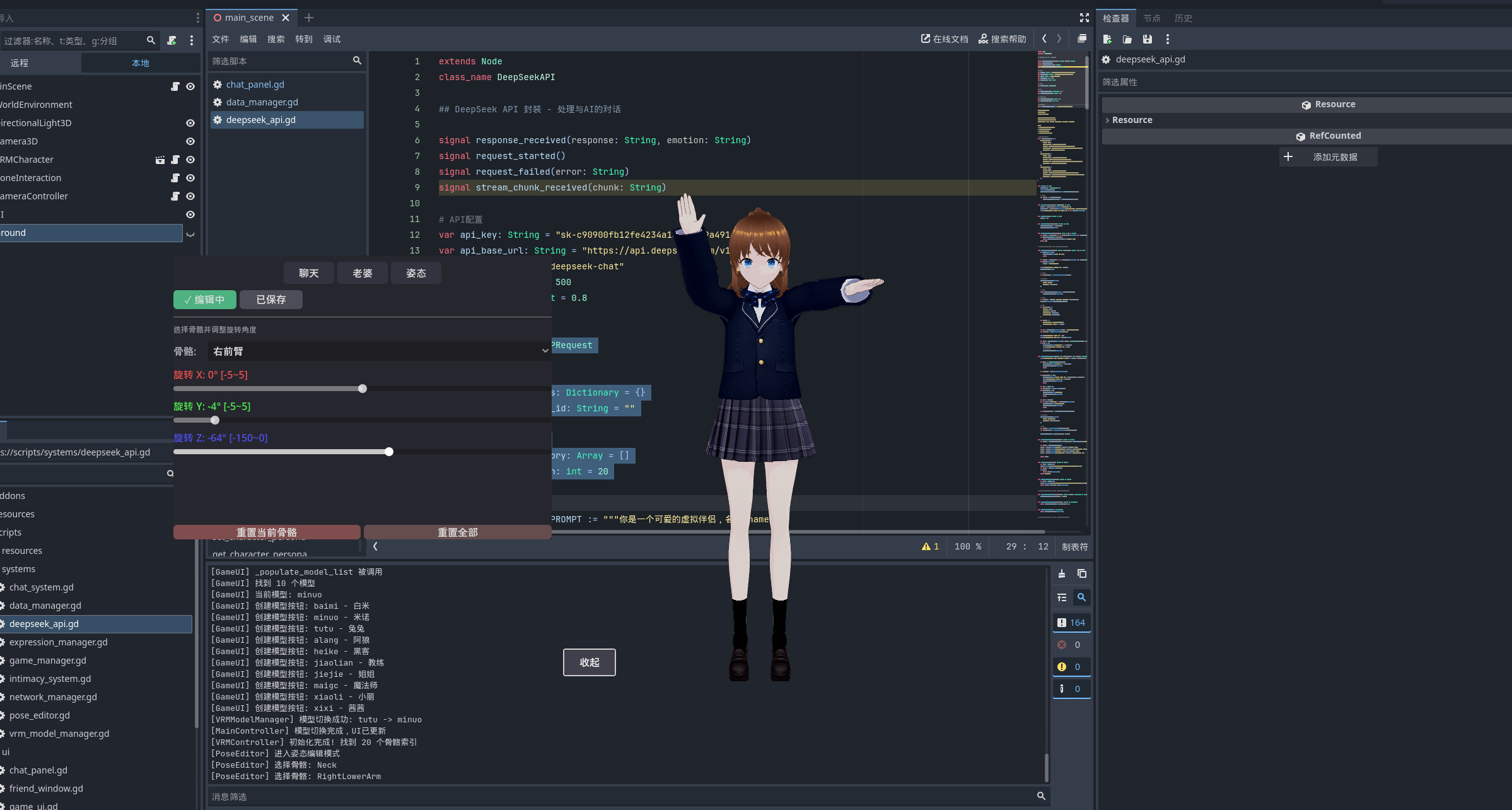1512x810 pixels.
Task: Save the current resource in the inspector
Action: [x=1147, y=38]
